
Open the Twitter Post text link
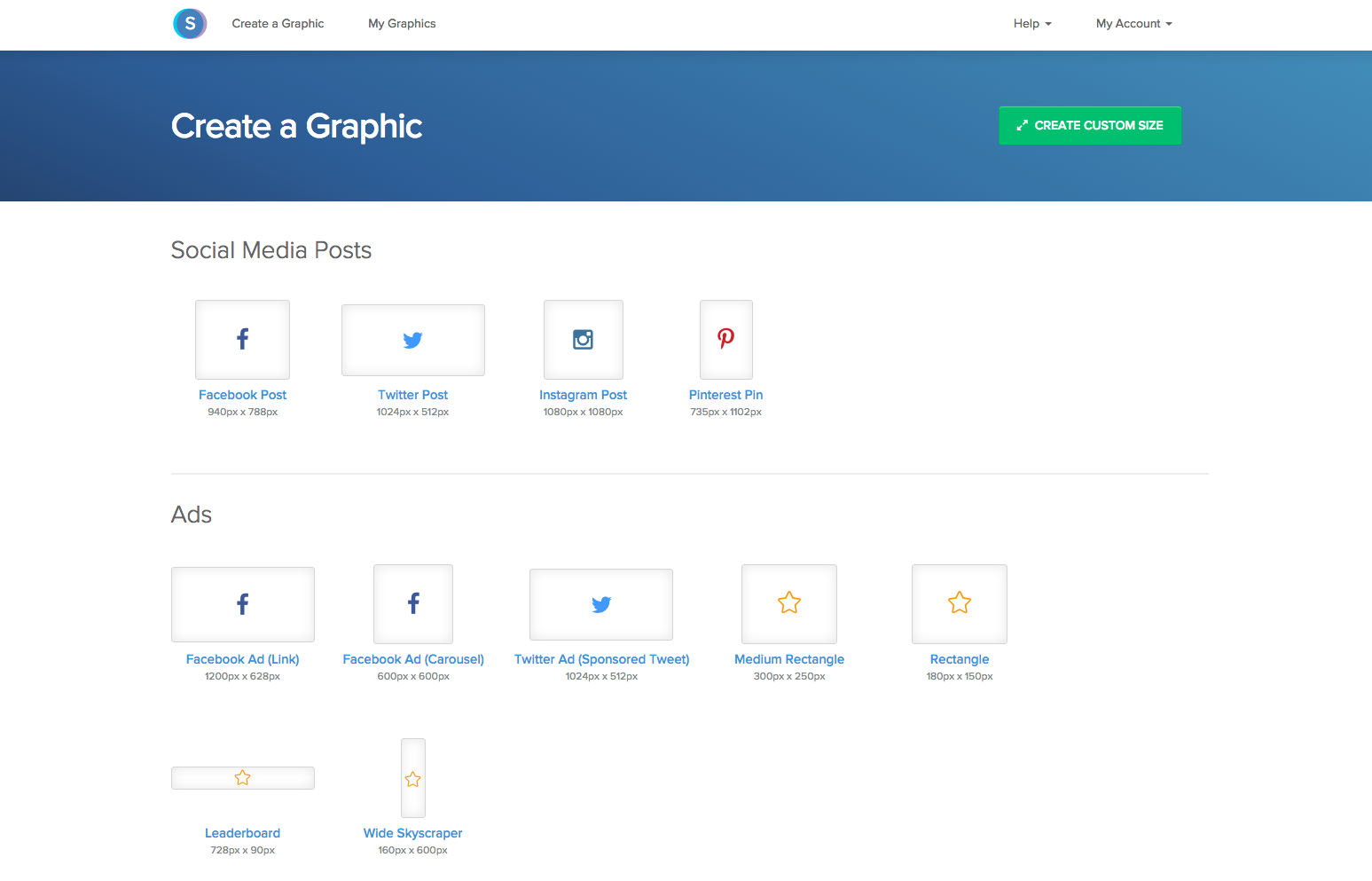[413, 395]
